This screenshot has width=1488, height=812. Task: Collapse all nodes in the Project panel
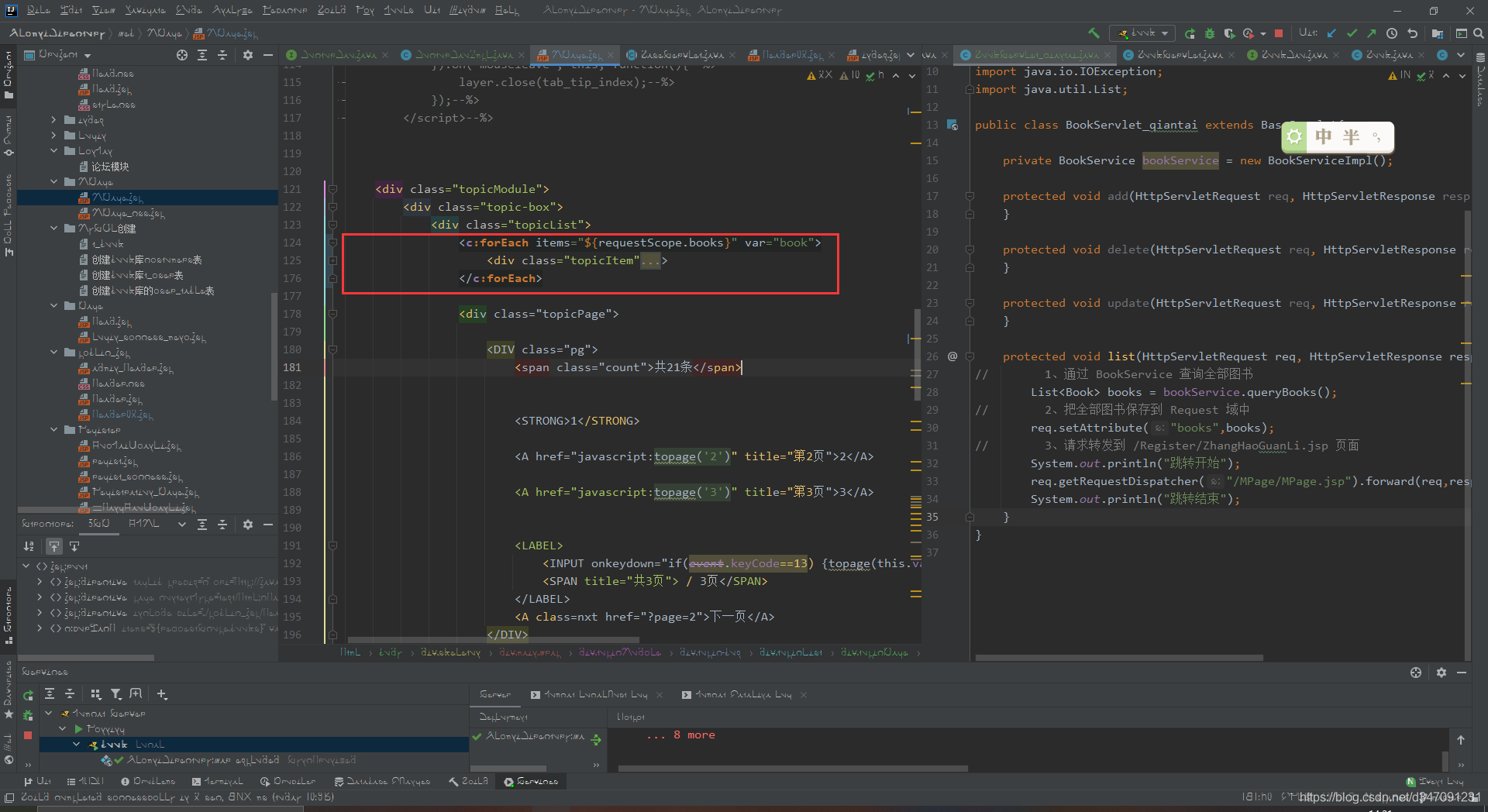coord(222,55)
